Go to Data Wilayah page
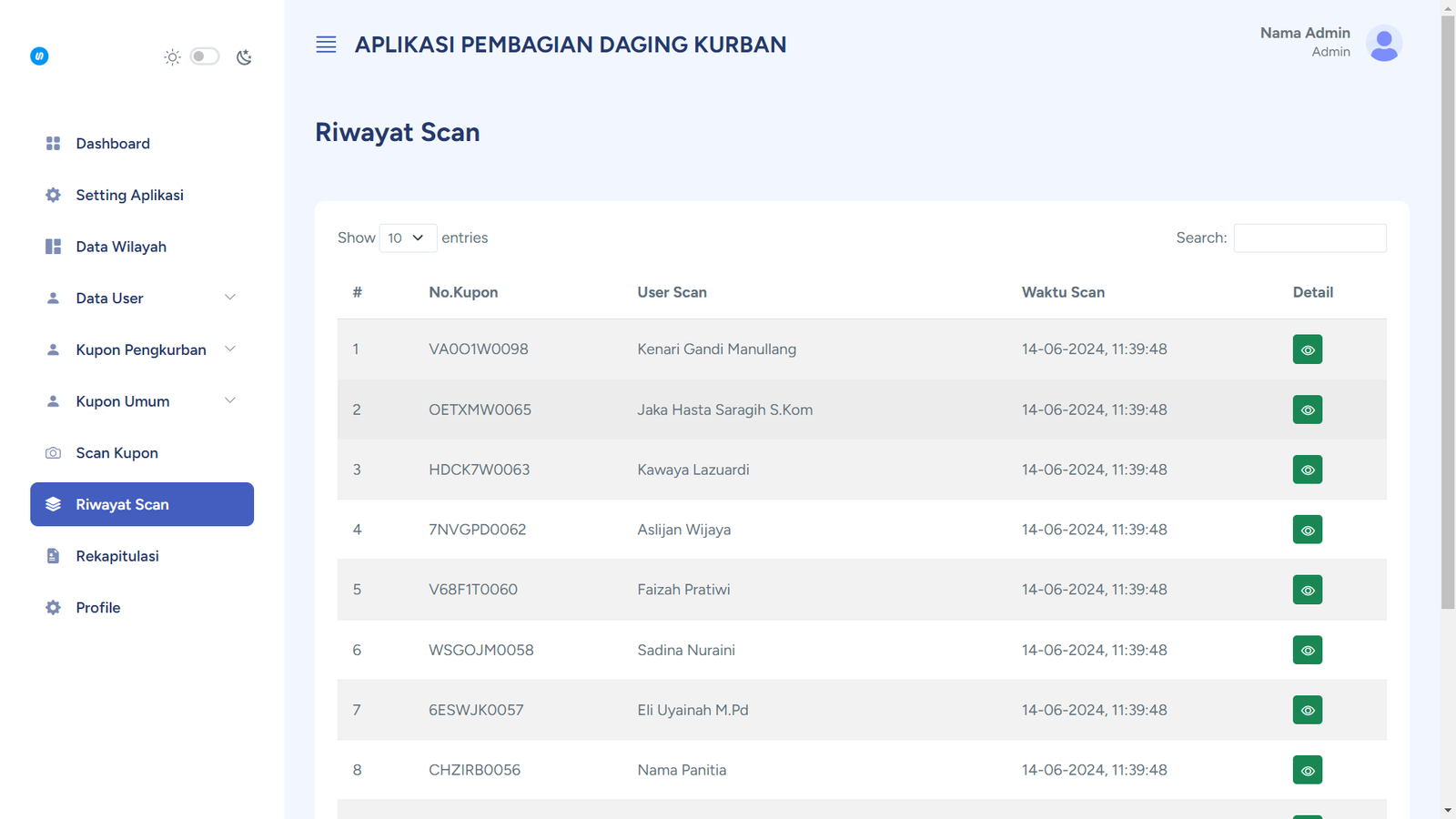This screenshot has width=1456, height=819. pyautogui.click(x=121, y=247)
